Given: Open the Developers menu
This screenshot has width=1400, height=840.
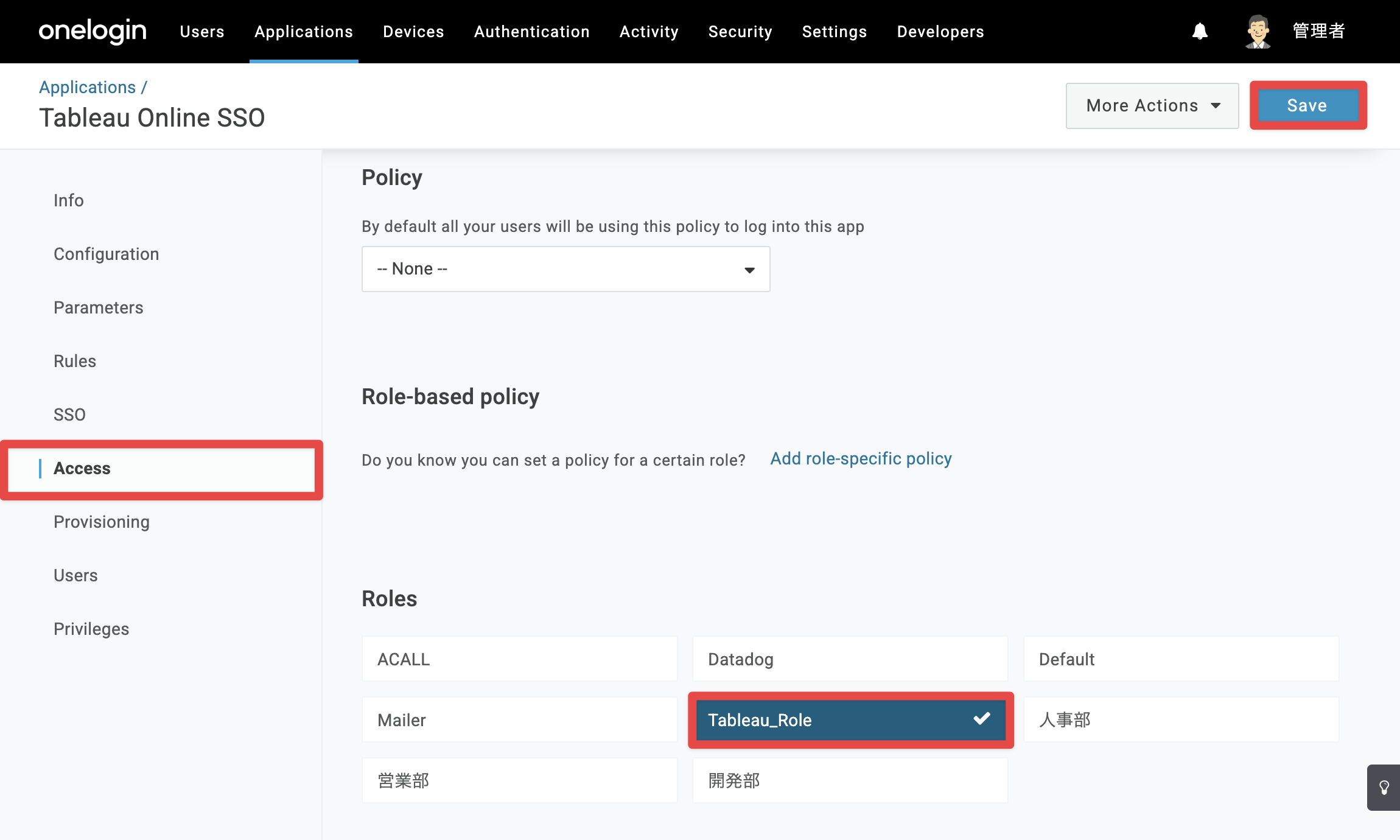Looking at the screenshot, I should point(940,32).
